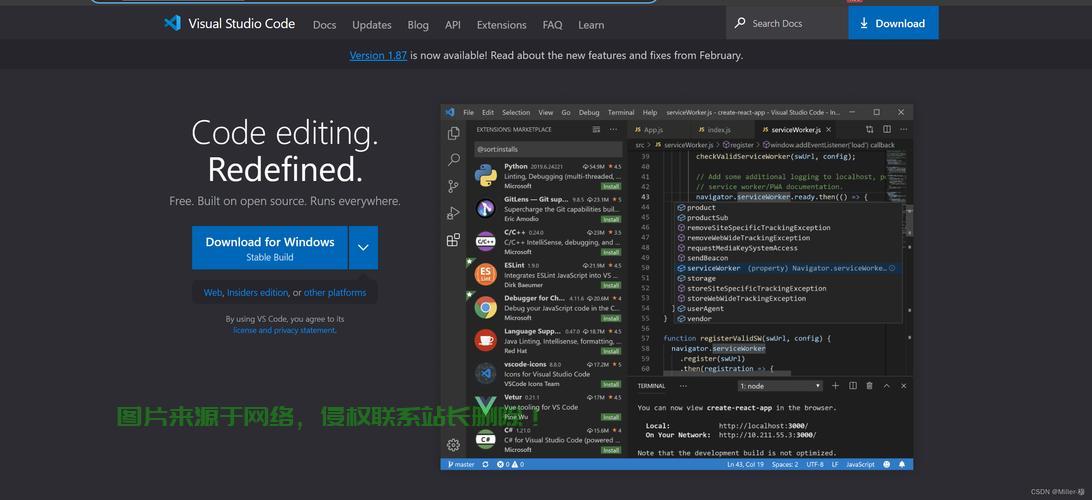The height and width of the screenshot is (500, 1092).
Task: Click the @sort:installs extensions search box
Action: click(547, 149)
